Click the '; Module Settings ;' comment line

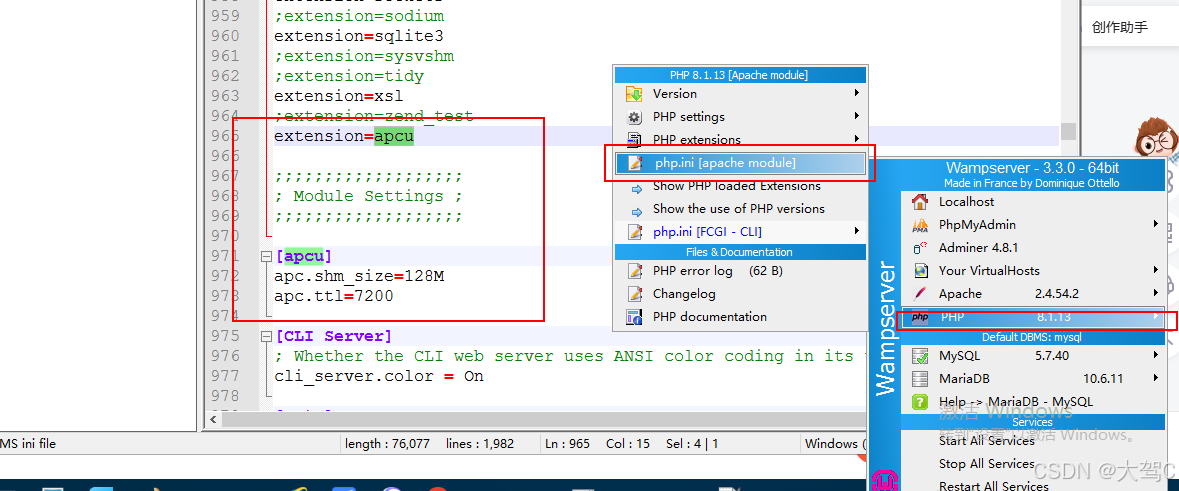click(x=368, y=196)
